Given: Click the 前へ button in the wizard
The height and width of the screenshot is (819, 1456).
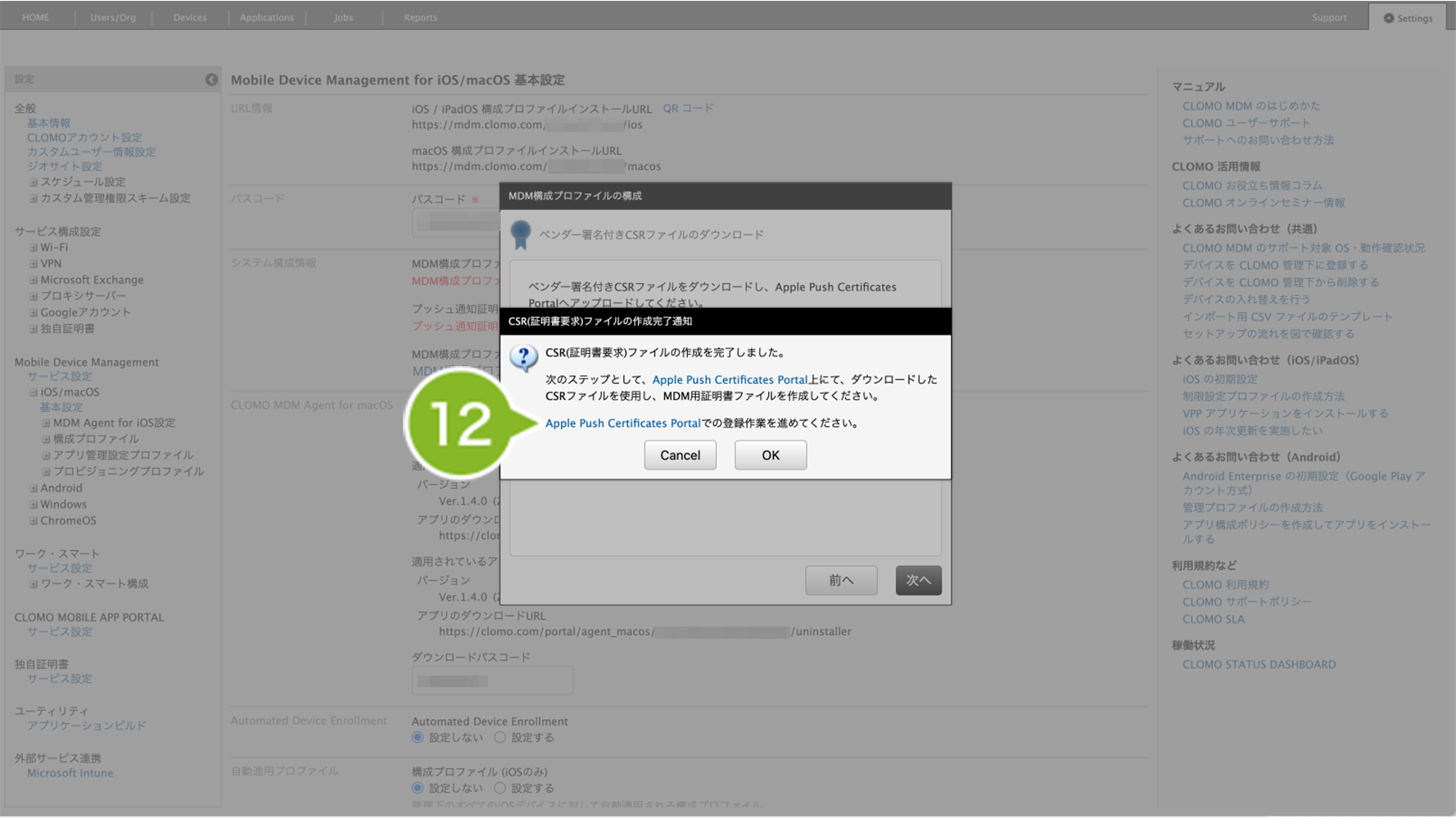Looking at the screenshot, I should 841,581.
